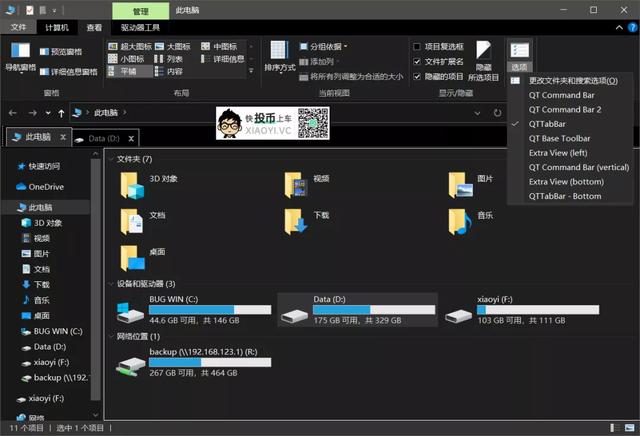Select the 管理 contextual tab

click(141, 11)
